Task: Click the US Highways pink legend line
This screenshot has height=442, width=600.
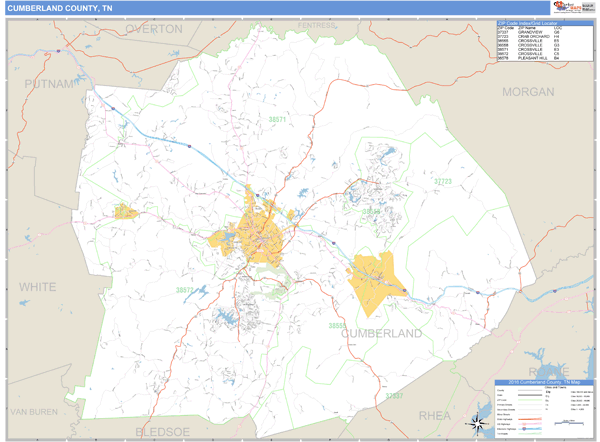Action: (530, 424)
